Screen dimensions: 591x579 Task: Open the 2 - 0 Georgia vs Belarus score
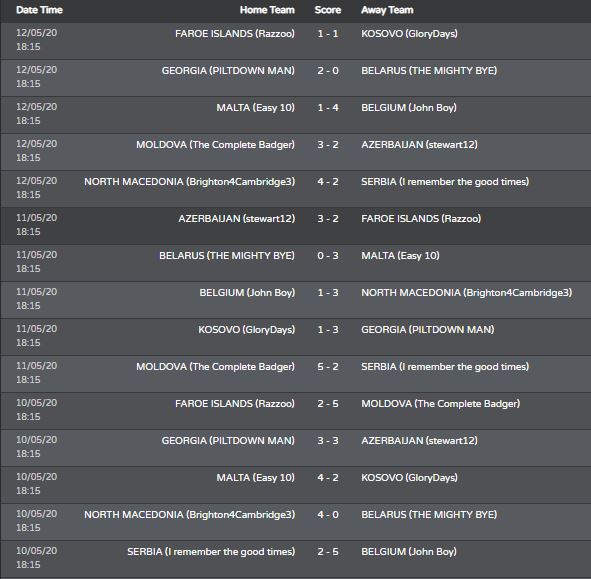328,70
